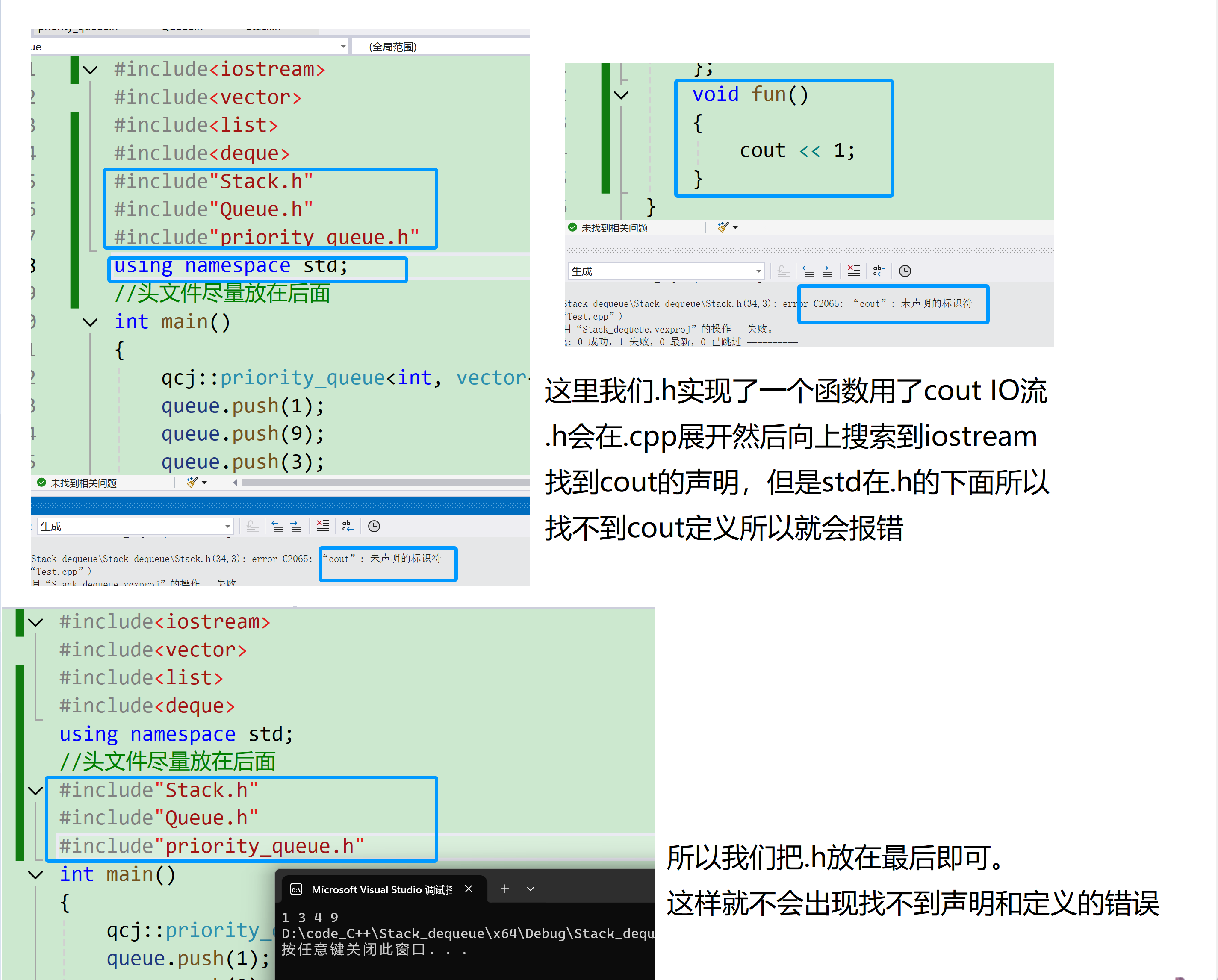Click "0 成功, 1 失败" build summary line
Image resolution: width=1218 pixels, height=980 pixels.
[681, 341]
